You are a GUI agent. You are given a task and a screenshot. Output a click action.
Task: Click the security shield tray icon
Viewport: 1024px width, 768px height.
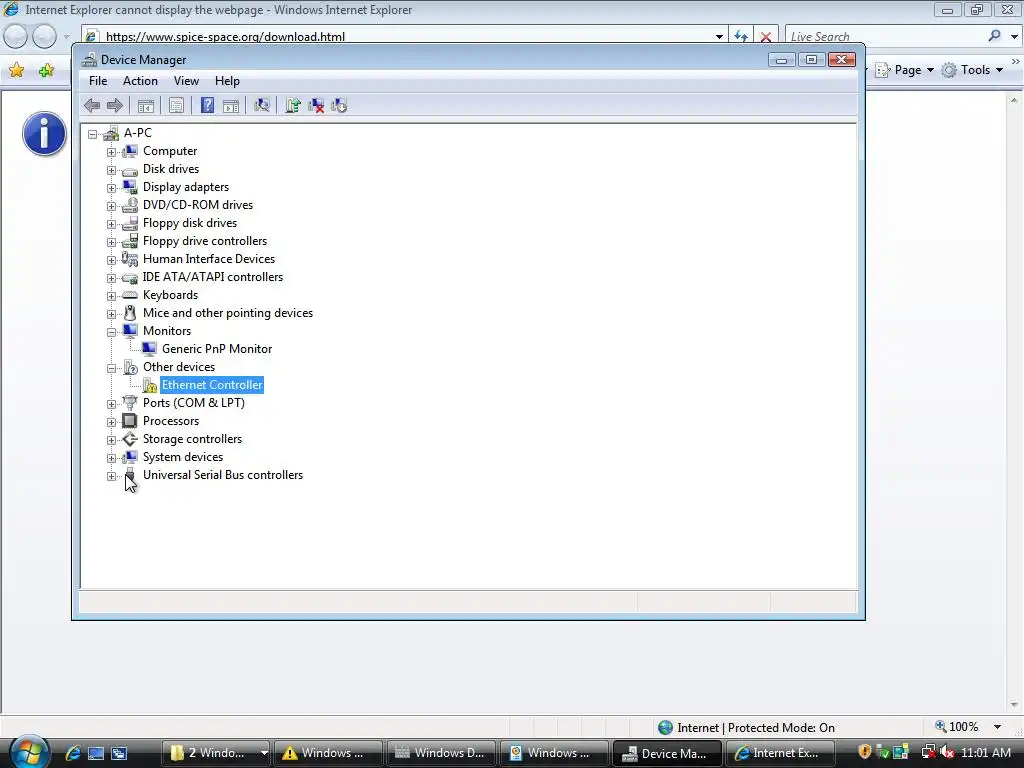point(865,752)
